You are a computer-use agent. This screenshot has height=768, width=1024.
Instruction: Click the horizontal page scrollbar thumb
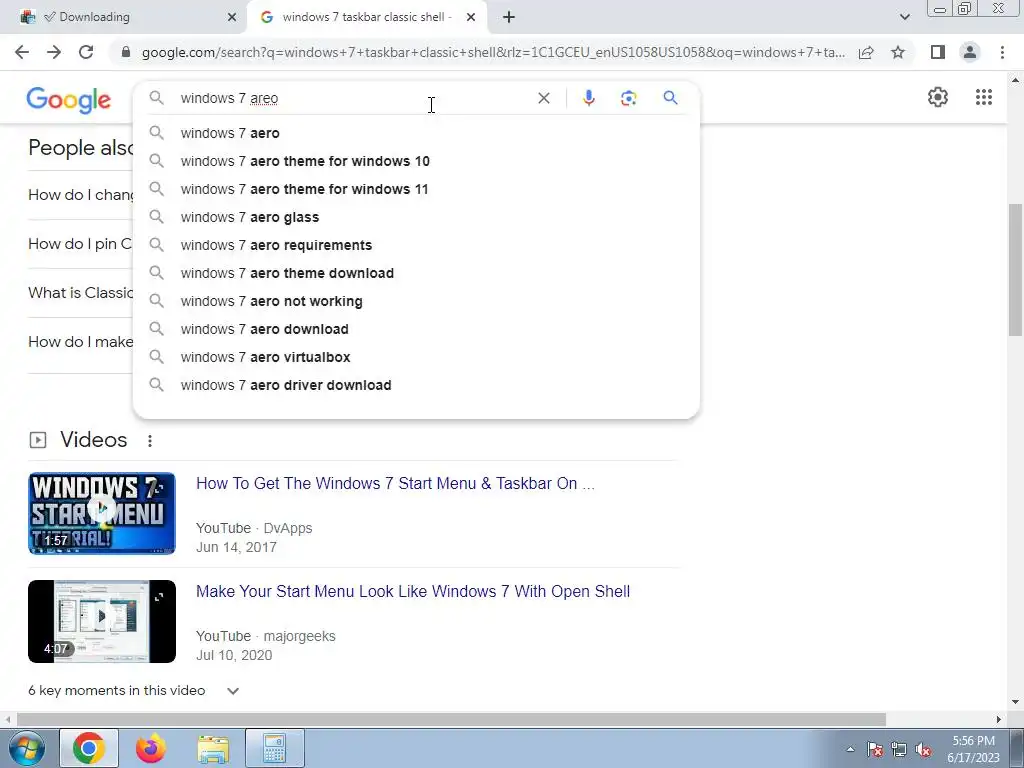tap(451, 720)
